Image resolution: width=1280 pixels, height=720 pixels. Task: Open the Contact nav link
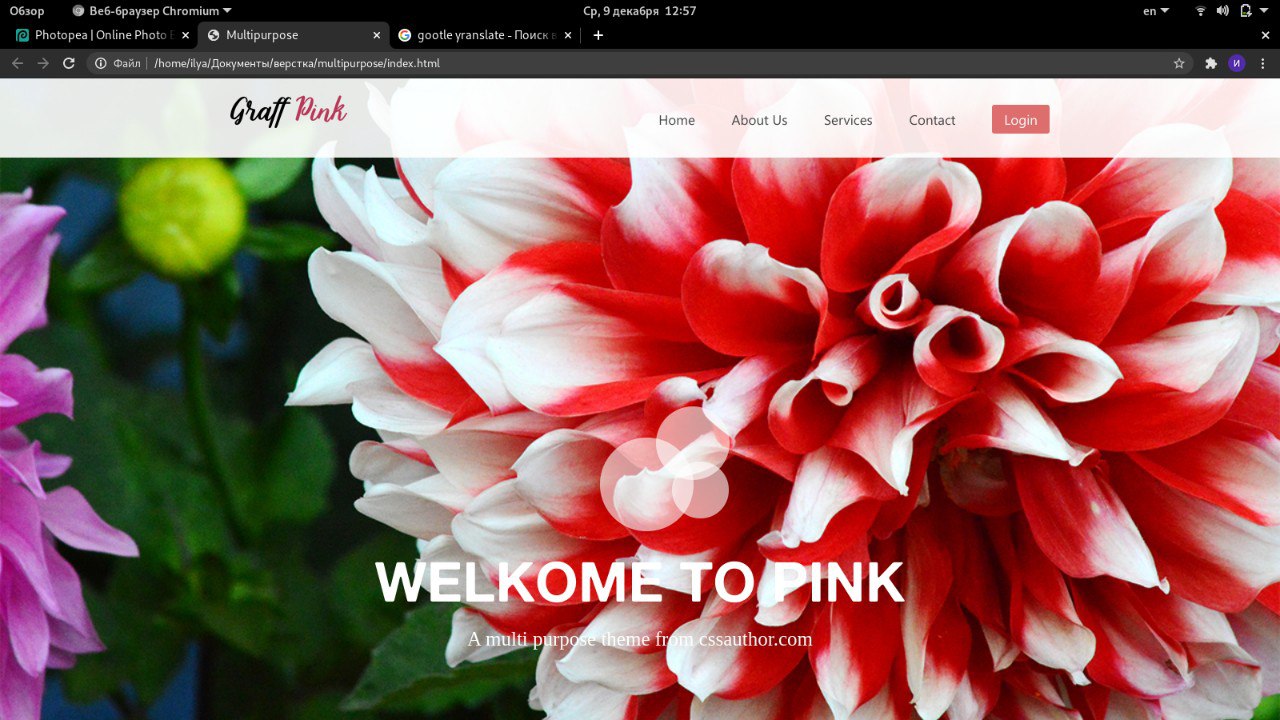point(932,120)
